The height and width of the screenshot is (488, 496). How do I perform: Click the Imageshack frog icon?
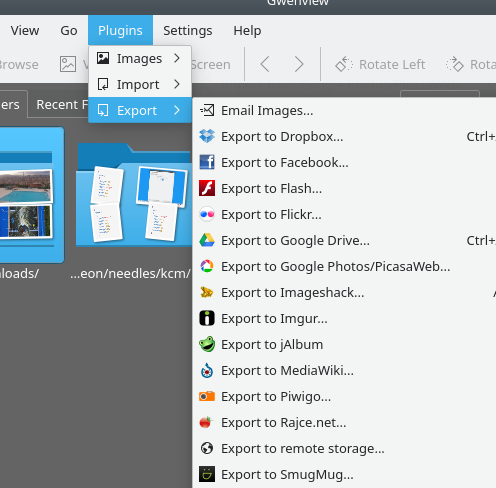coord(207,292)
